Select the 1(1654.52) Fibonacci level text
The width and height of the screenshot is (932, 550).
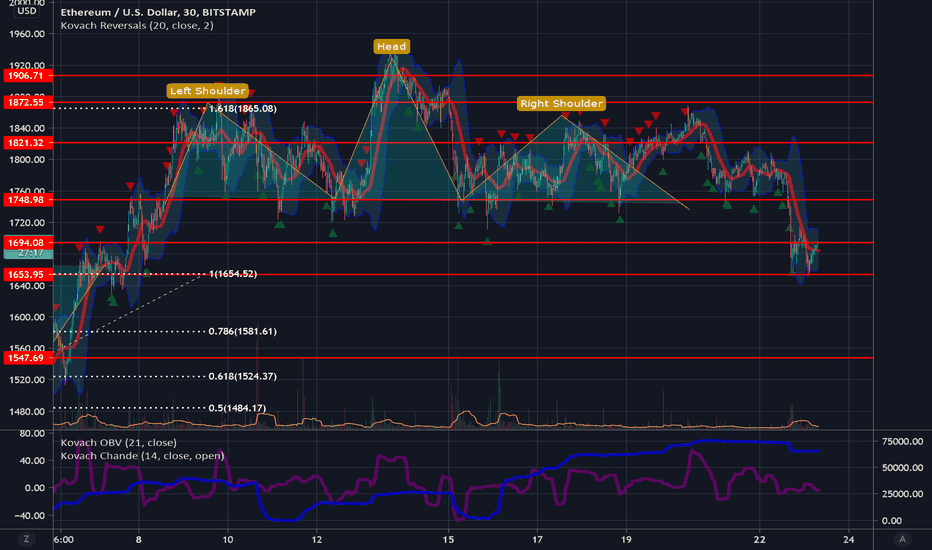233,274
